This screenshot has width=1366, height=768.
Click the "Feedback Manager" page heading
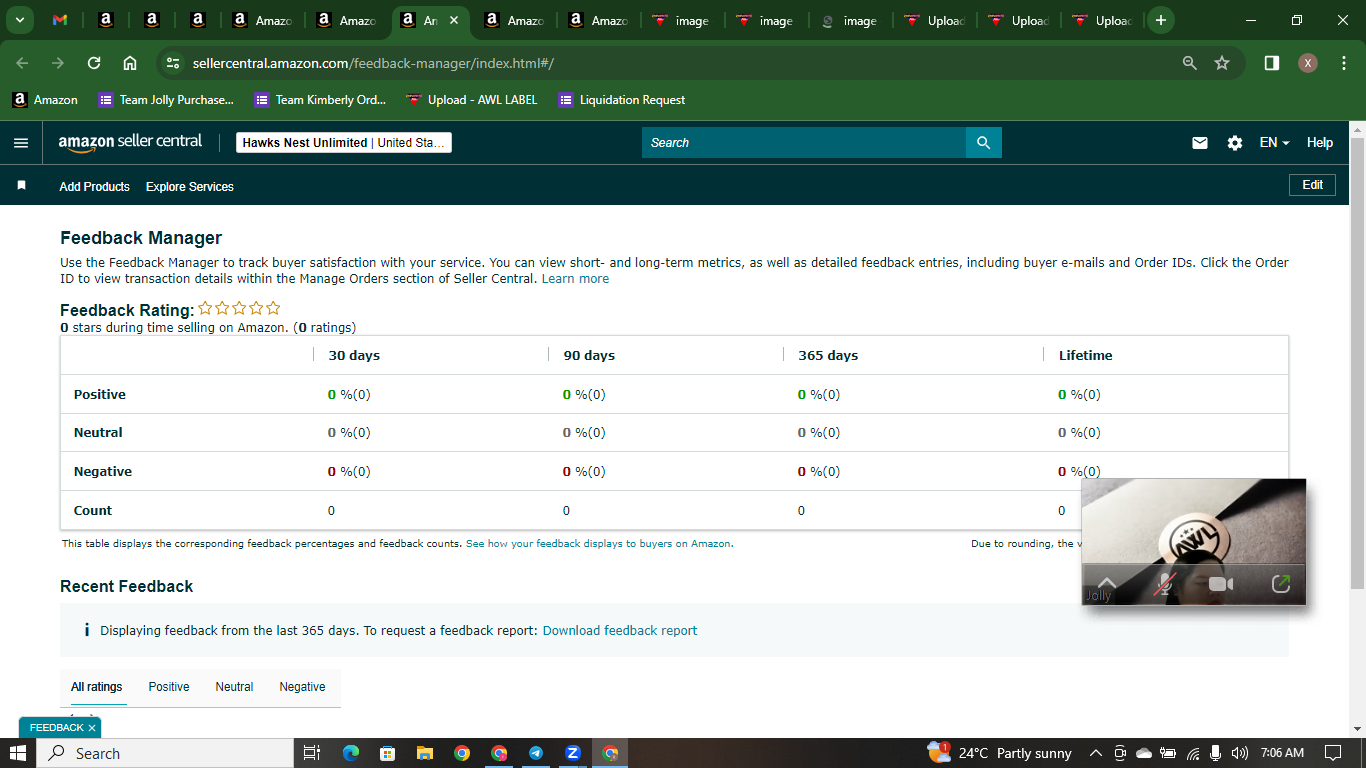pyautogui.click(x=141, y=238)
